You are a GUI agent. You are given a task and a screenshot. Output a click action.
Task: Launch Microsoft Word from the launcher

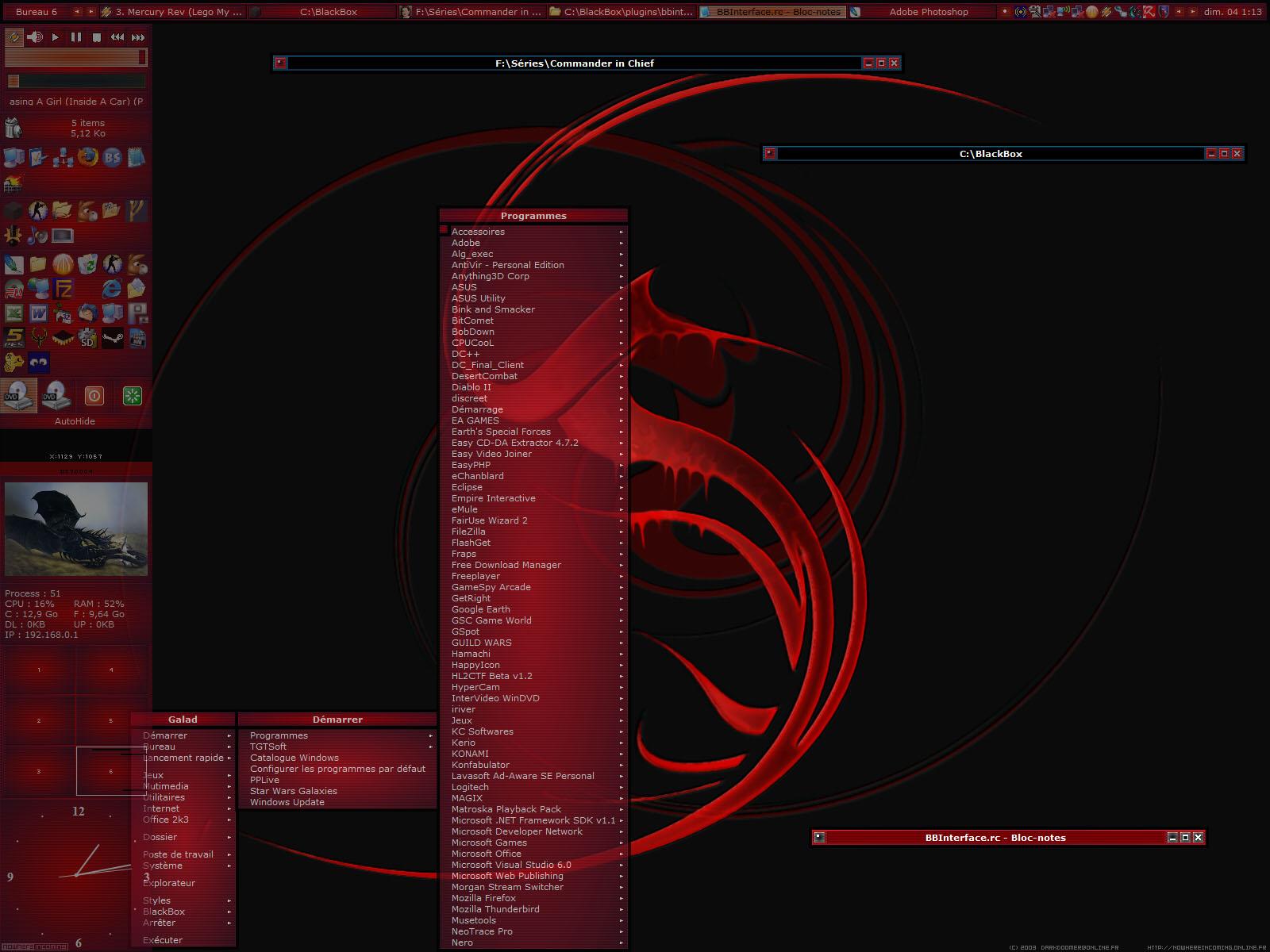[x=39, y=313]
